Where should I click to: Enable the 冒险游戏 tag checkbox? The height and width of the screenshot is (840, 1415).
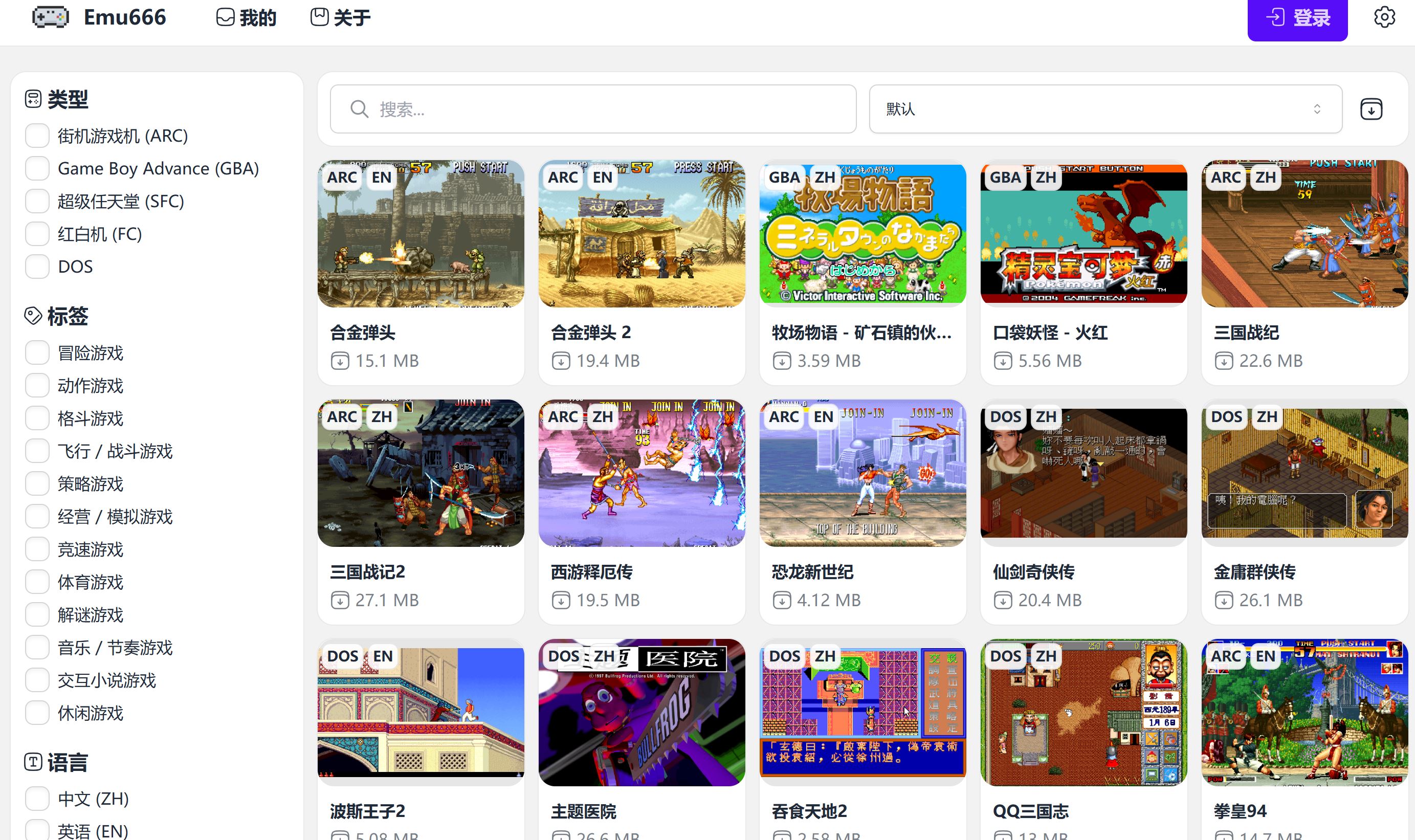tap(37, 352)
